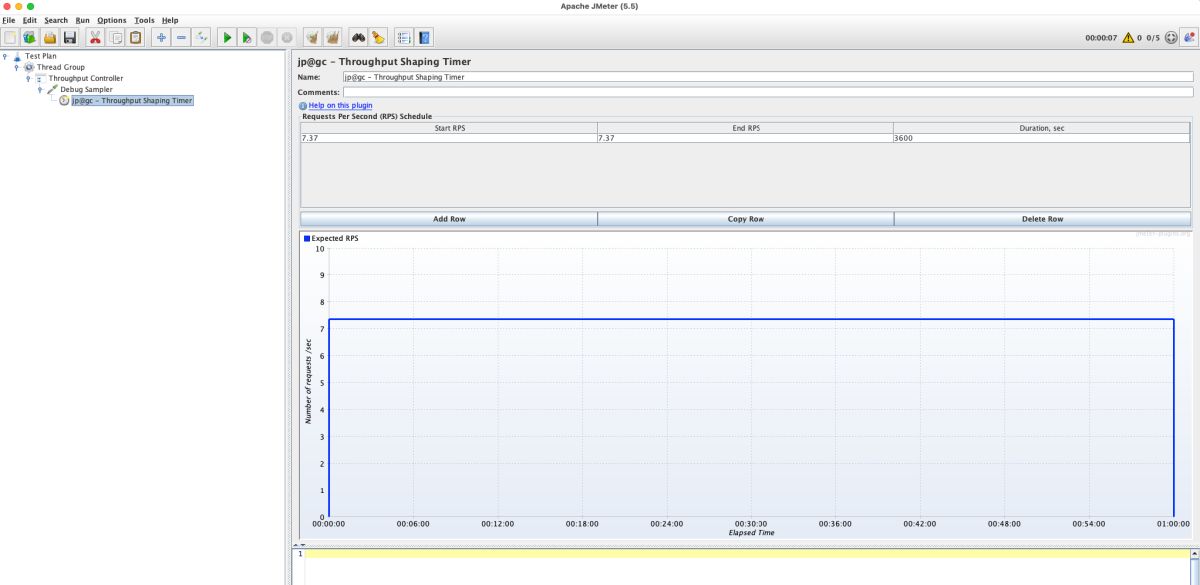Image resolution: width=1200 pixels, height=585 pixels.
Task: Save the test plan with floppy icon
Action: click(x=69, y=37)
